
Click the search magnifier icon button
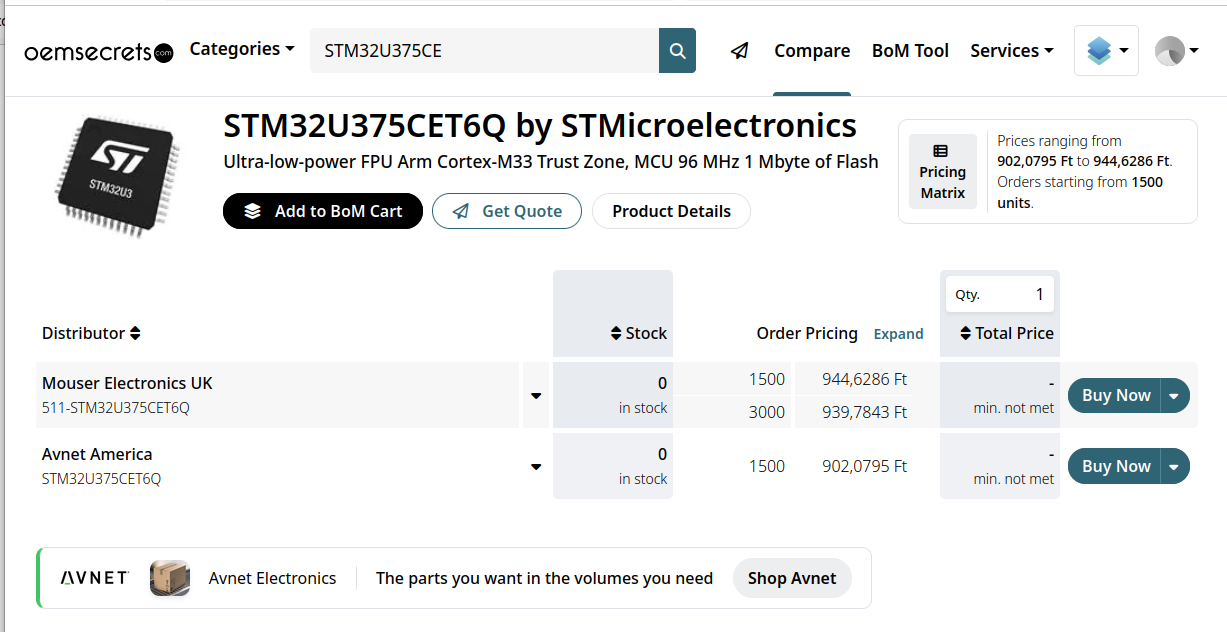tap(677, 50)
